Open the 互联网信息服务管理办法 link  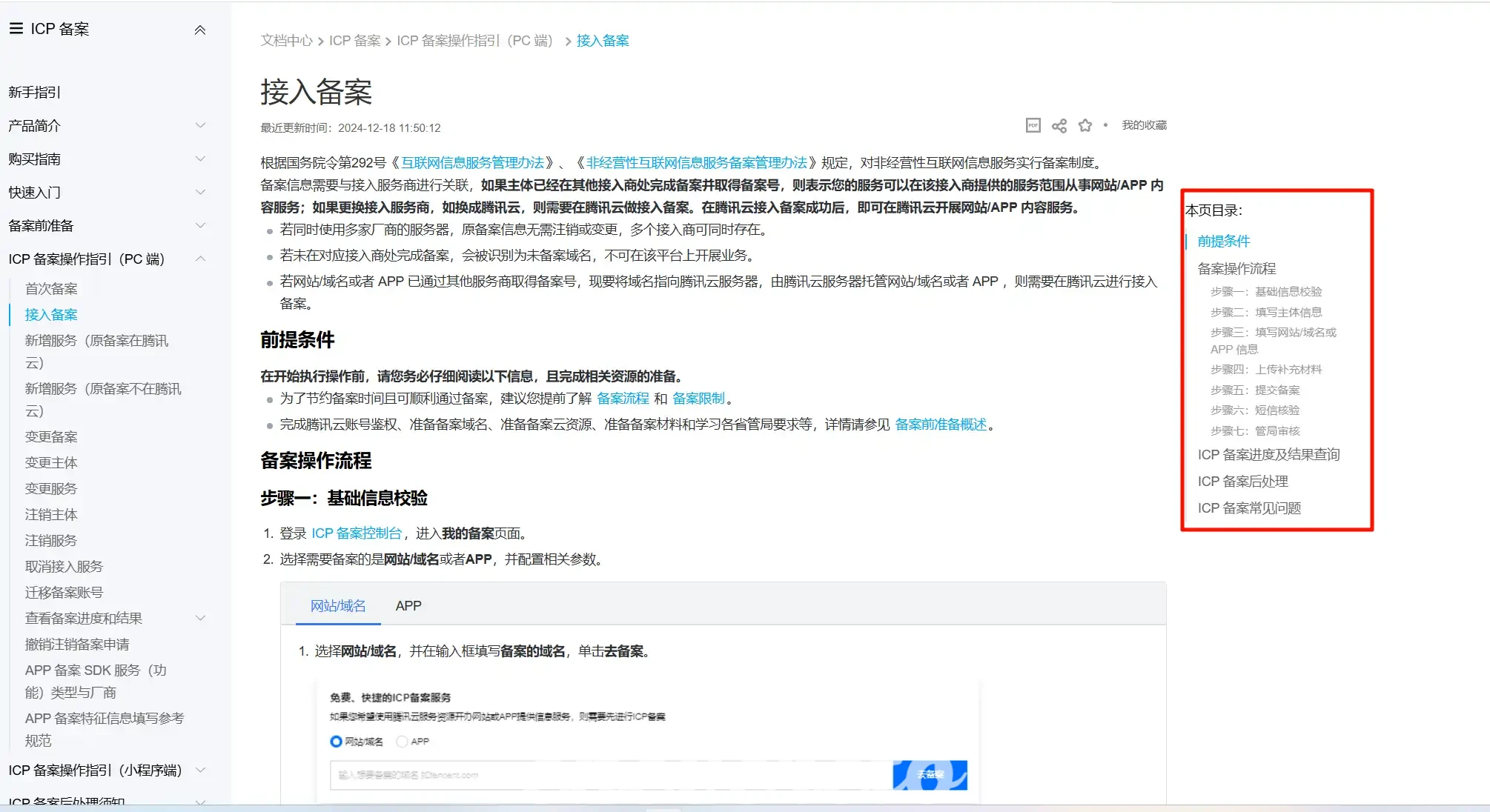[472, 163]
